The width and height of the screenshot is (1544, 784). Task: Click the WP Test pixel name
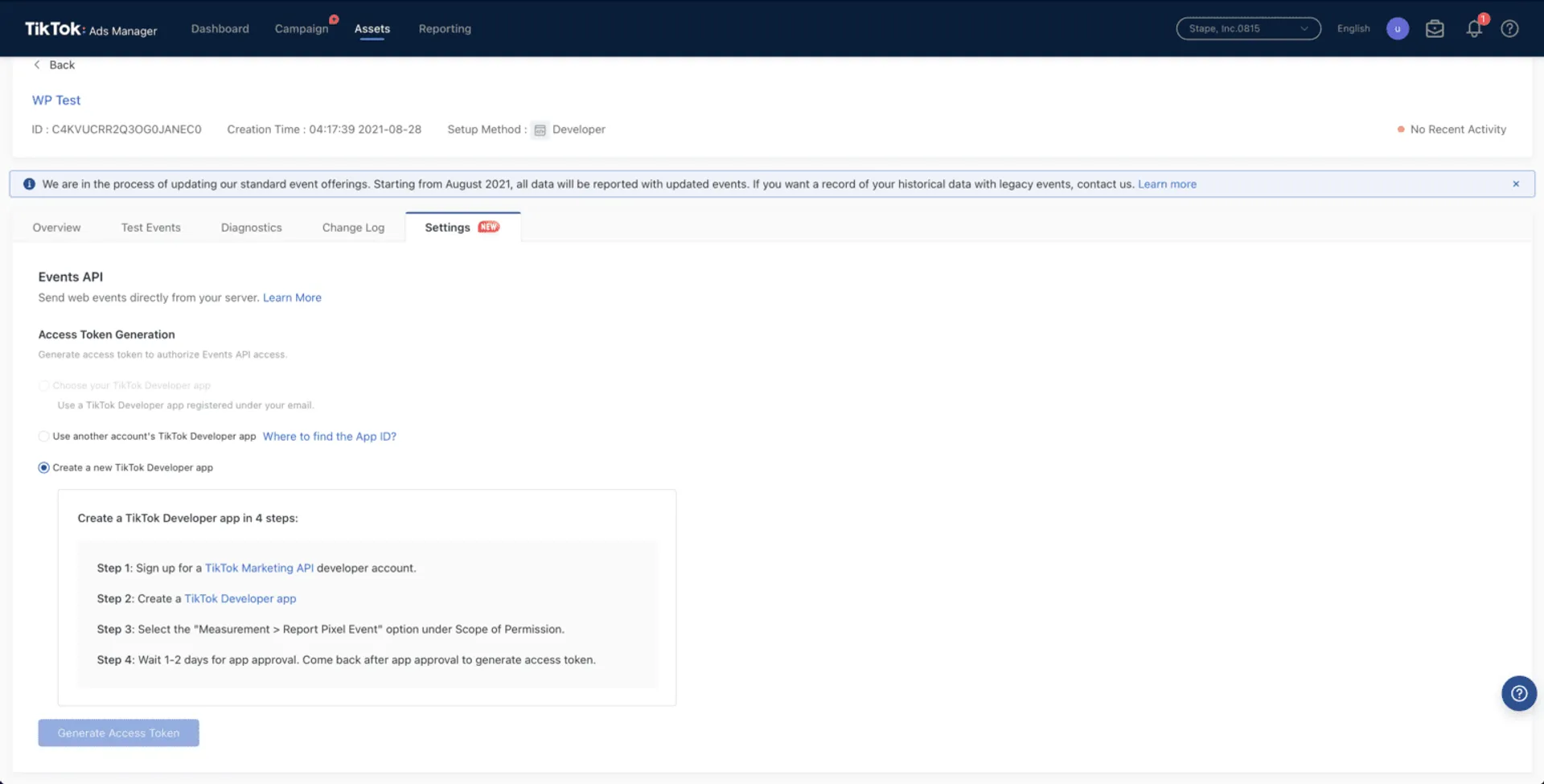56,101
